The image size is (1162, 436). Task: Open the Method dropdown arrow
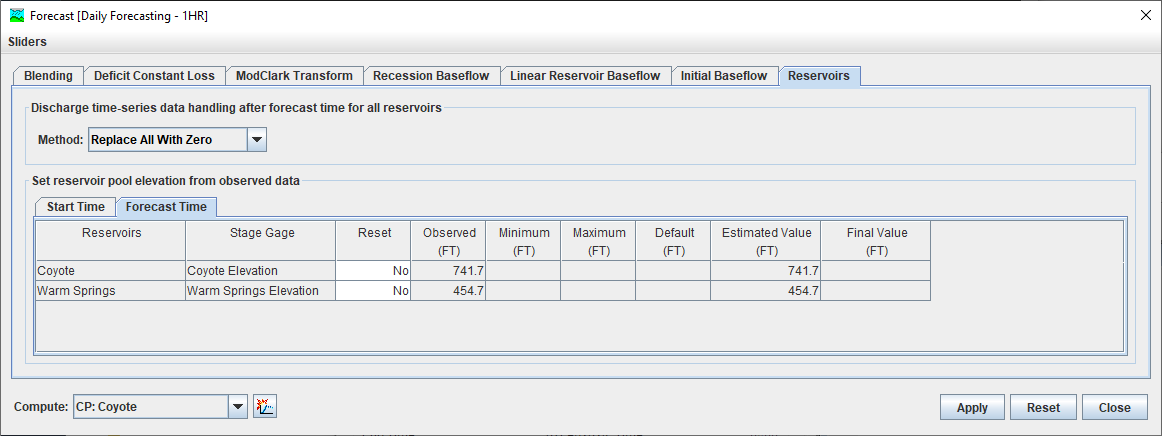tap(256, 139)
